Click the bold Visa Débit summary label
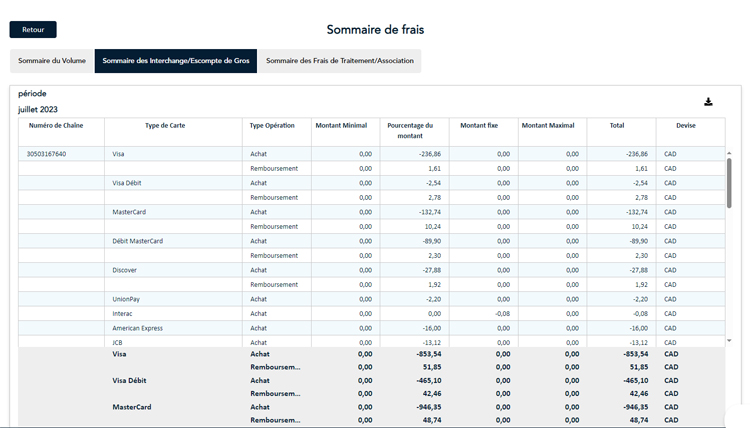 point(129,381)
